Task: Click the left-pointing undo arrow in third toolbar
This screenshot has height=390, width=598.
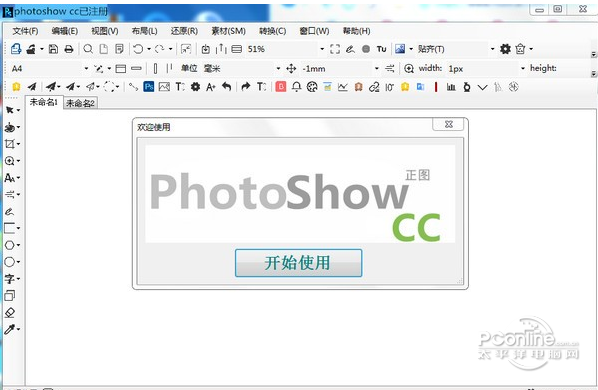Action: tap(227, 87)
